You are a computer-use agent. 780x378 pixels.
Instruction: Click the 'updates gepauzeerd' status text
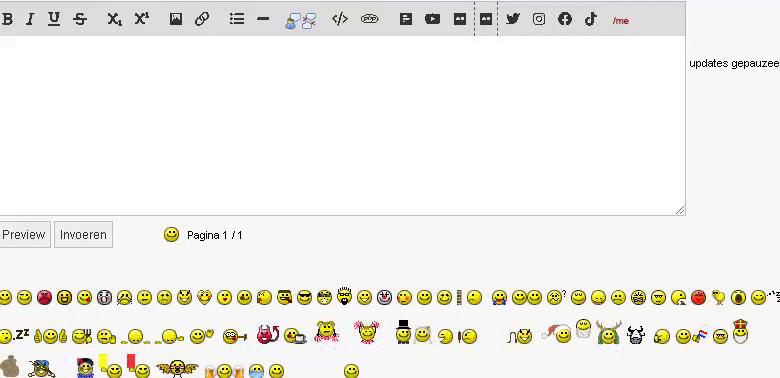click(734, 64)
